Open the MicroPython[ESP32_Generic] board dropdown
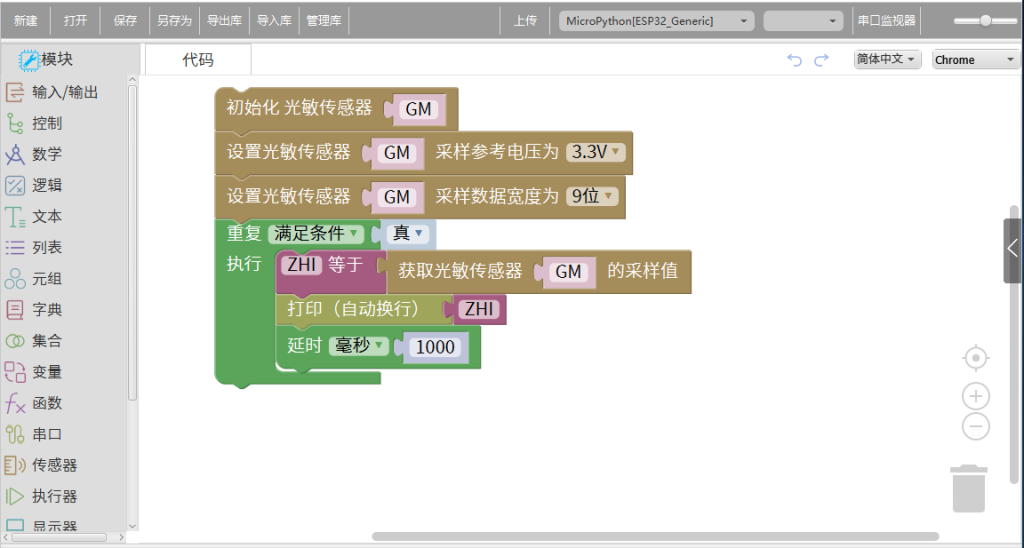 656,21
